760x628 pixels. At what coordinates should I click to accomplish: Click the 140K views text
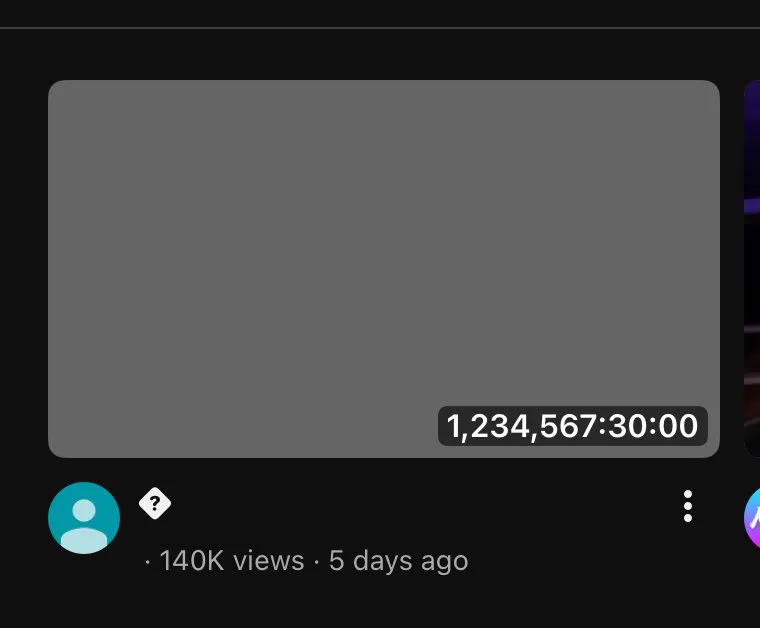pos(231,561)
